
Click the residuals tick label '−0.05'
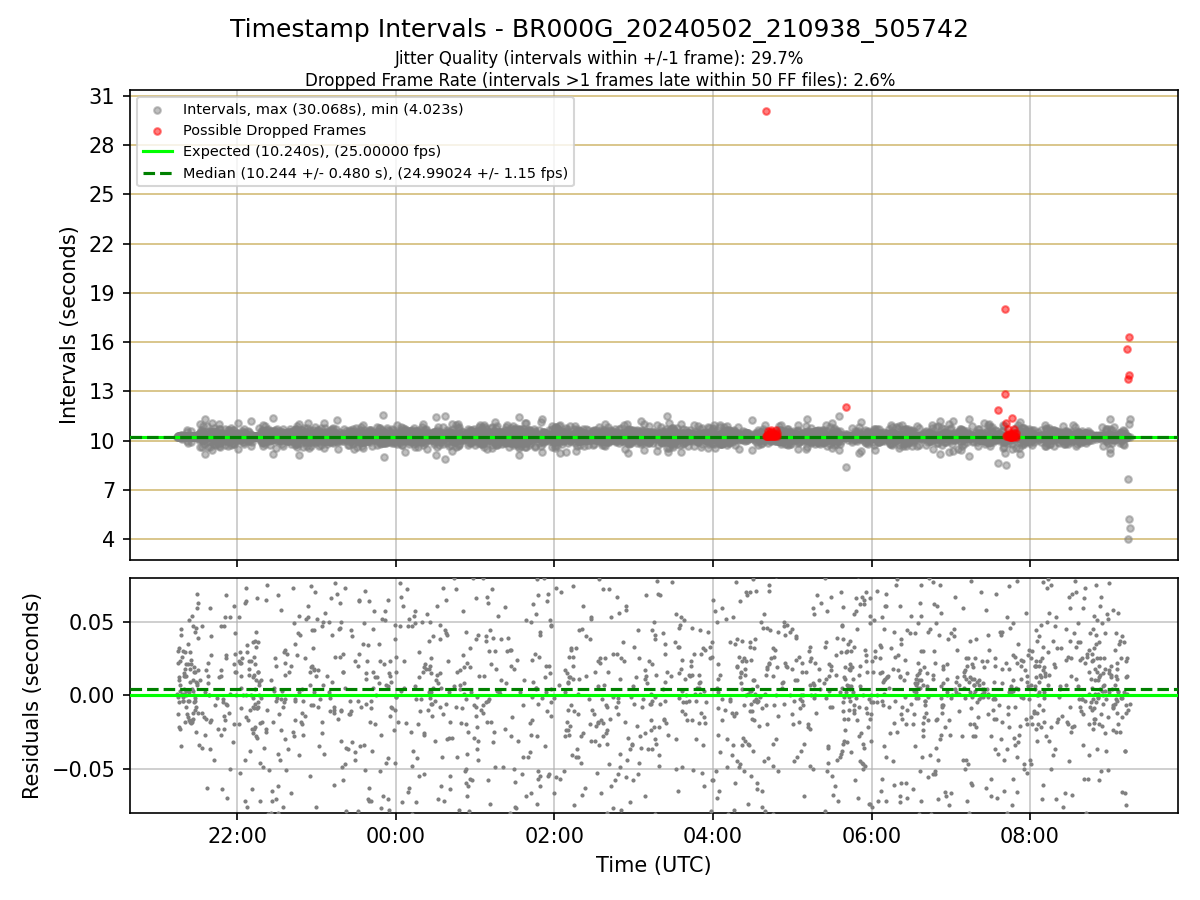85,769
